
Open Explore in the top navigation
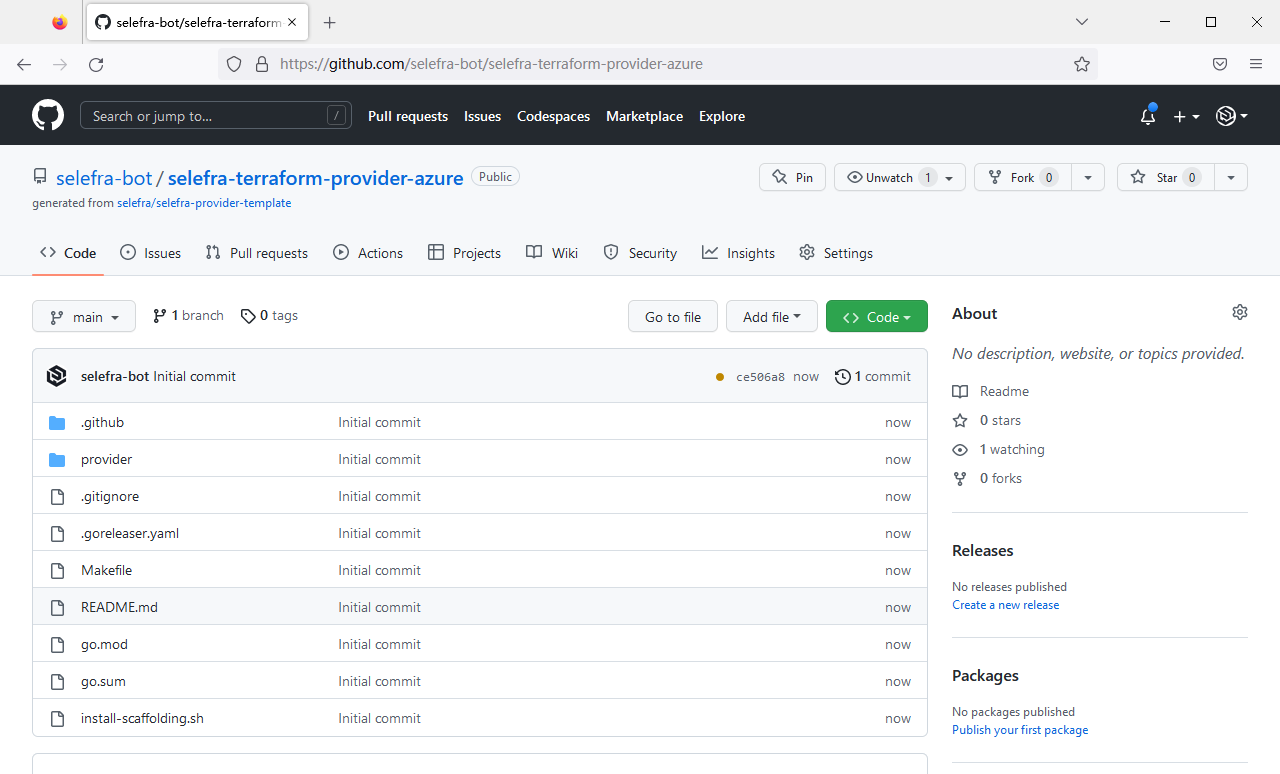(x=722, y=116)
